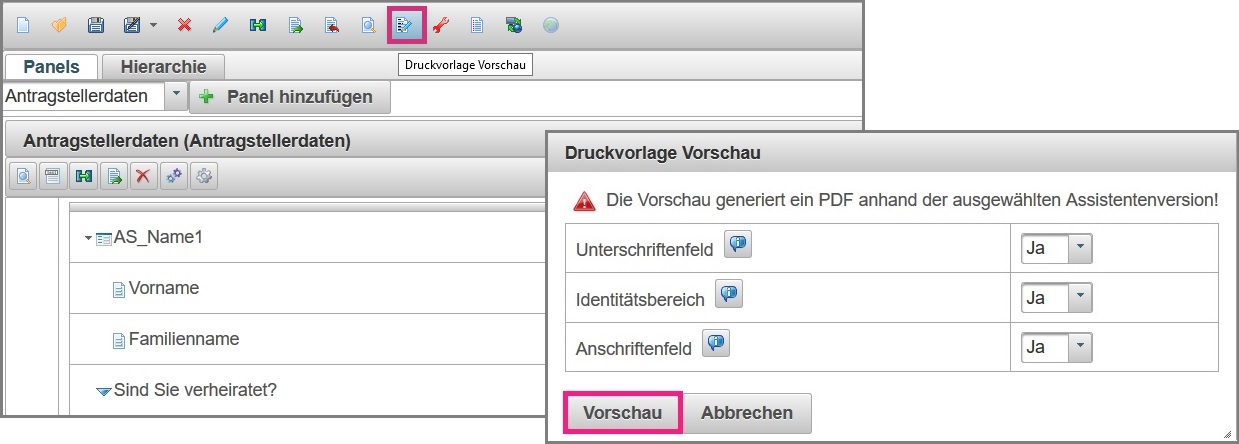The height and width of the screenshot is (444, 1239).
Task: Click the info bubble next to Anschriftenfeld
Action: (x=716, y=344)
